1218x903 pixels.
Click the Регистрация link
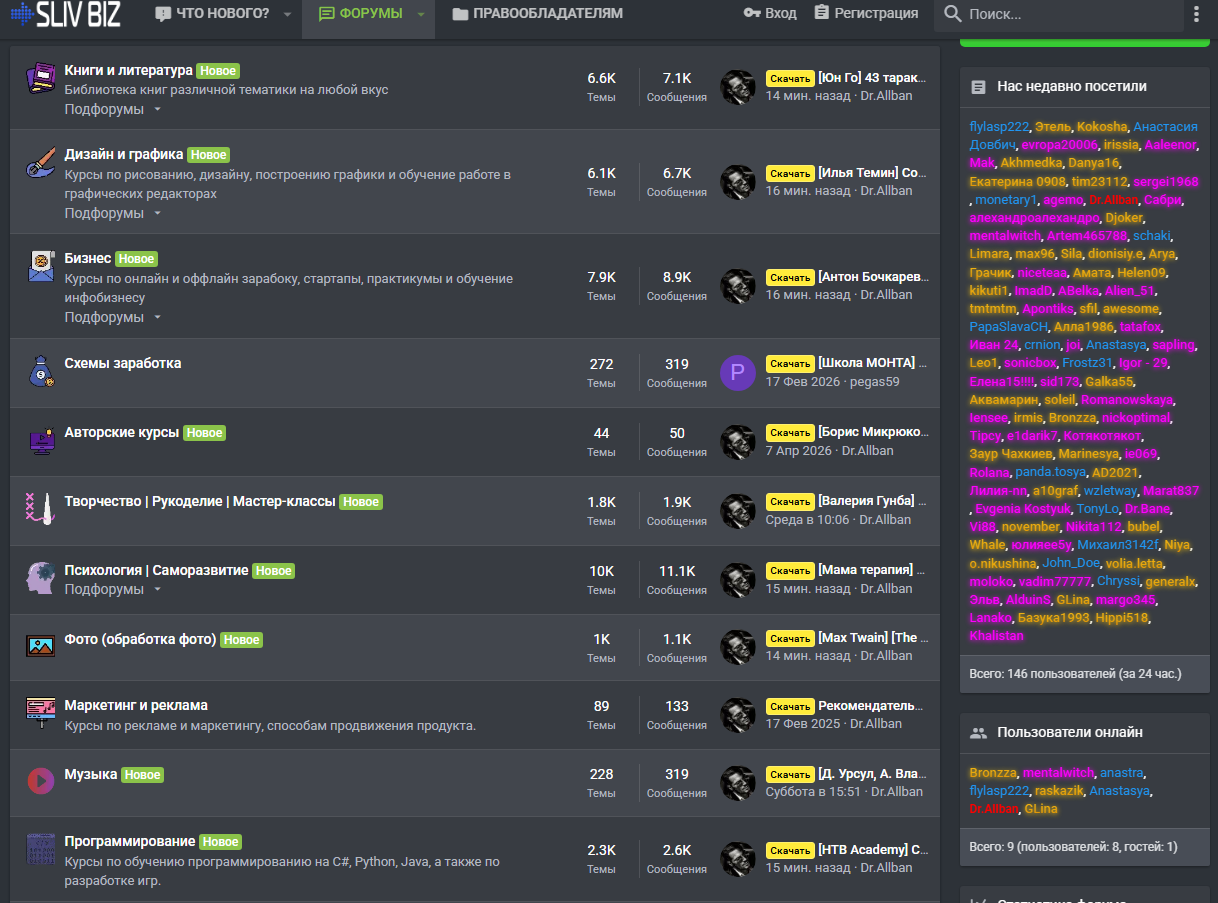[866, 14]
